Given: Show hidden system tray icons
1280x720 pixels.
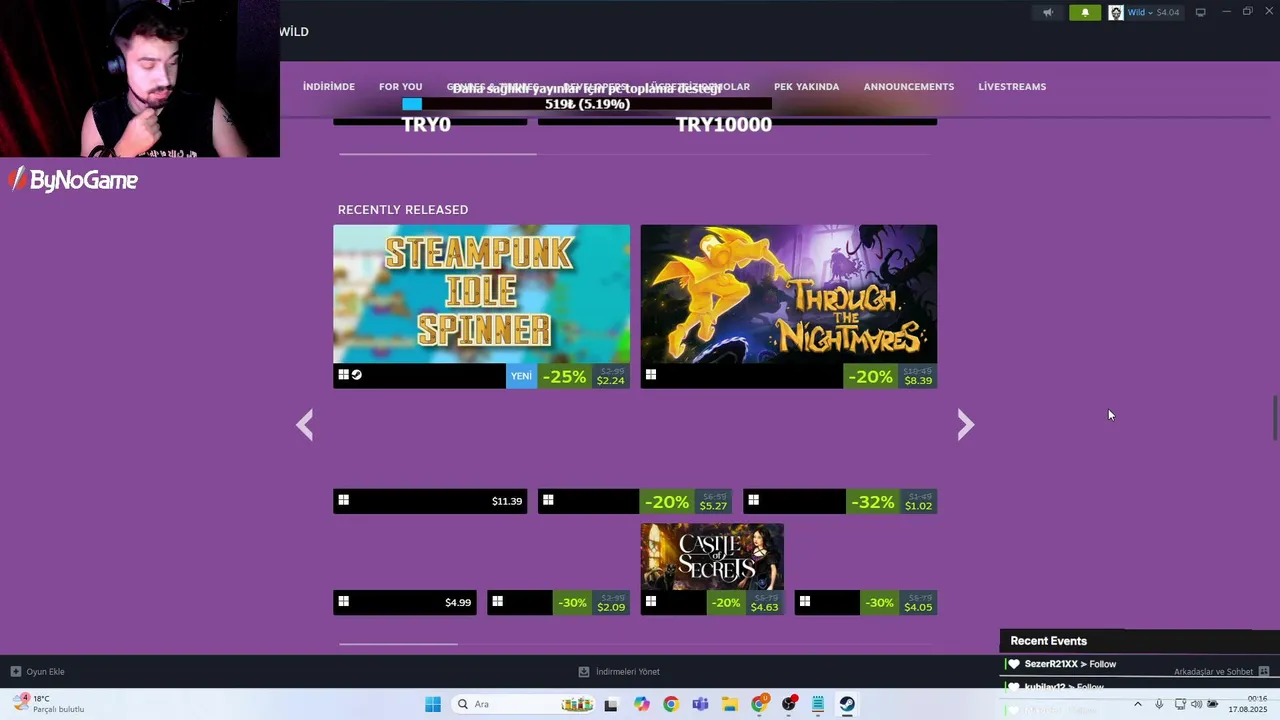Looking at the screenshot, I should (1137, 704).
